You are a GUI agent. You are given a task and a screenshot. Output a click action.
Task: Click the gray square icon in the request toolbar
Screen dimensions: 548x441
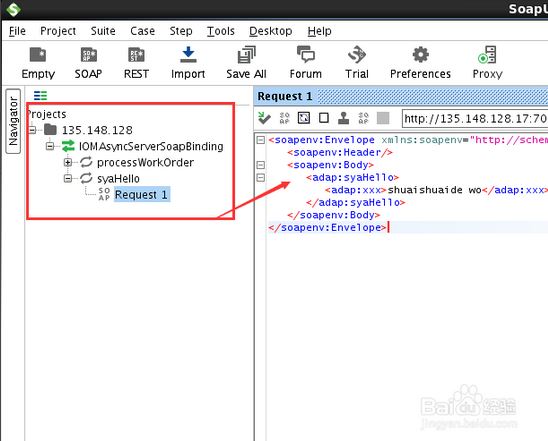[383, 118]
